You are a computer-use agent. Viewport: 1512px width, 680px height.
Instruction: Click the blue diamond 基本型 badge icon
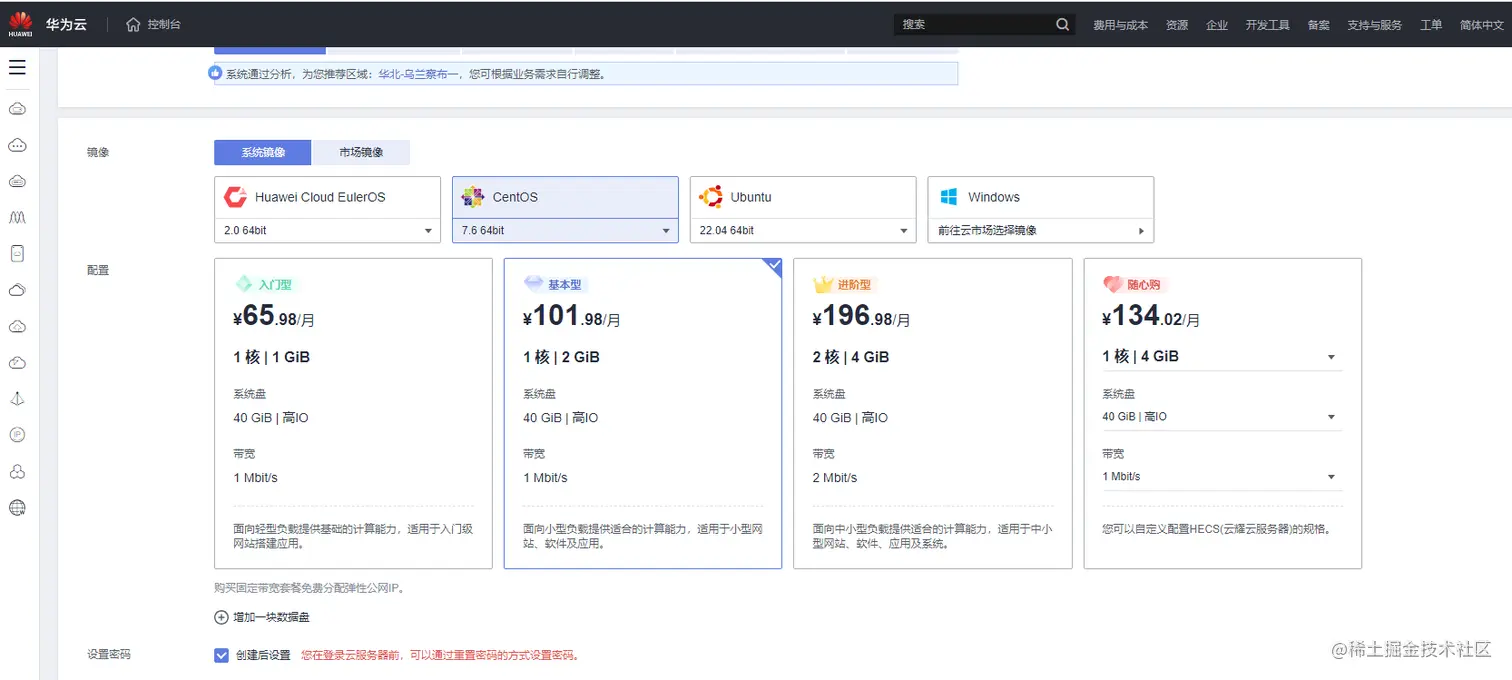534,284
